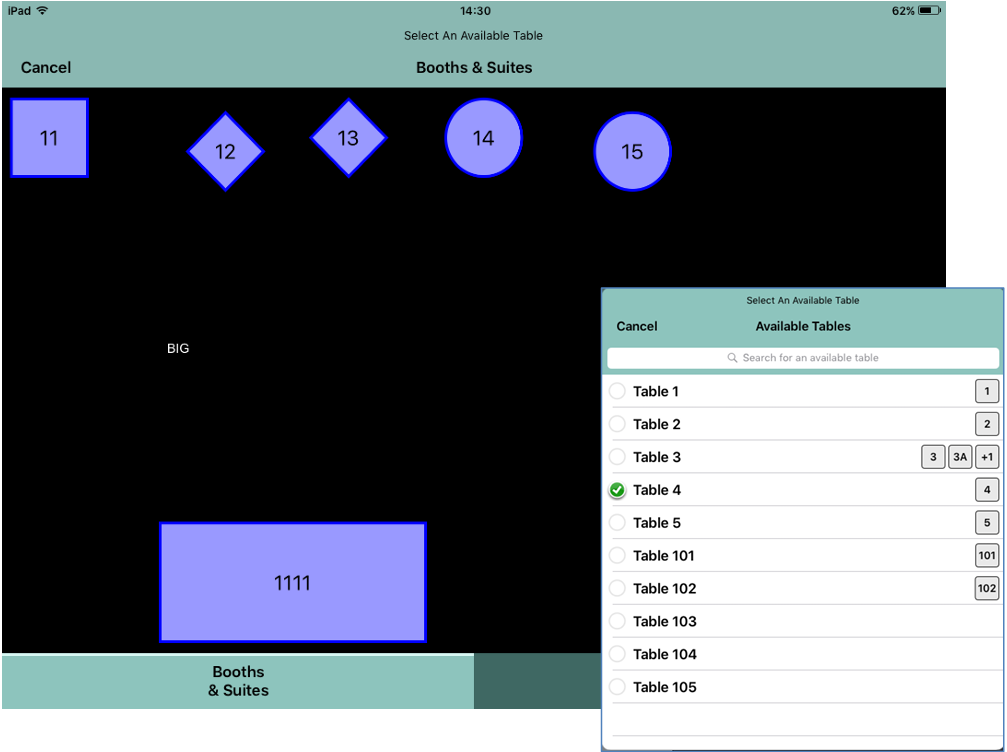
Task: Click the BIG table on the floor plan
Action: (x=177, y=348)
